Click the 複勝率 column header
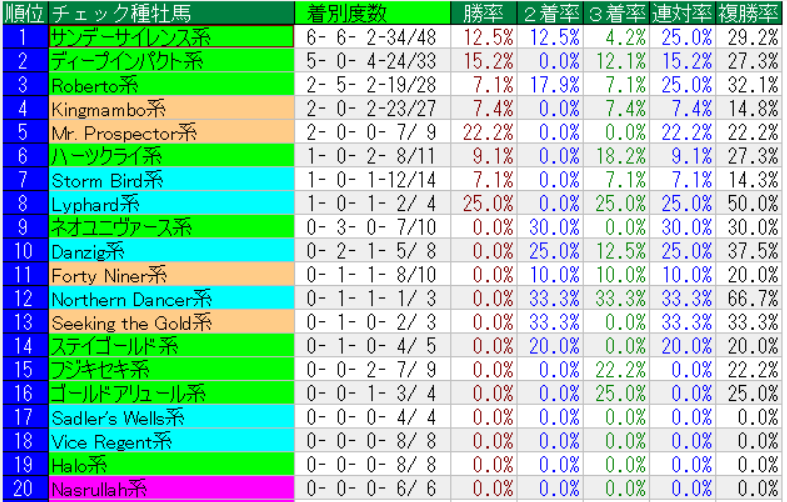 750,12
